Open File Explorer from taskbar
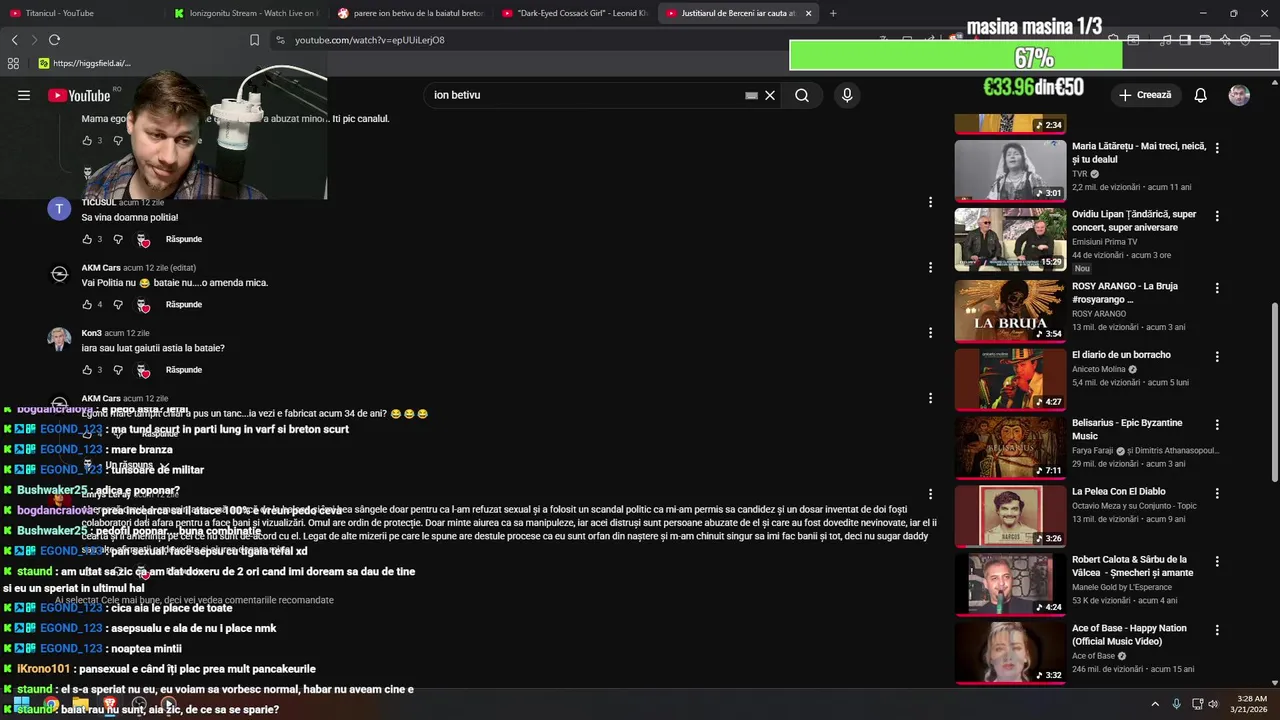The height and width of the screenshot is (720, 1280). [x=80, y=704]
